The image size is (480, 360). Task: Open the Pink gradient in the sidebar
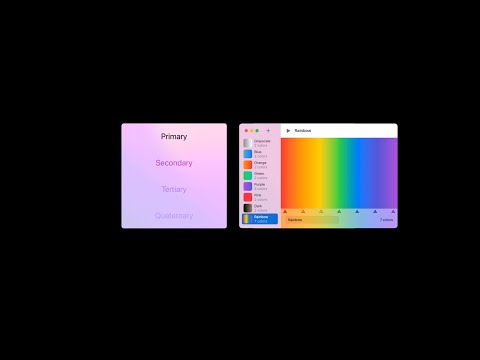click(x=260, y=197)
